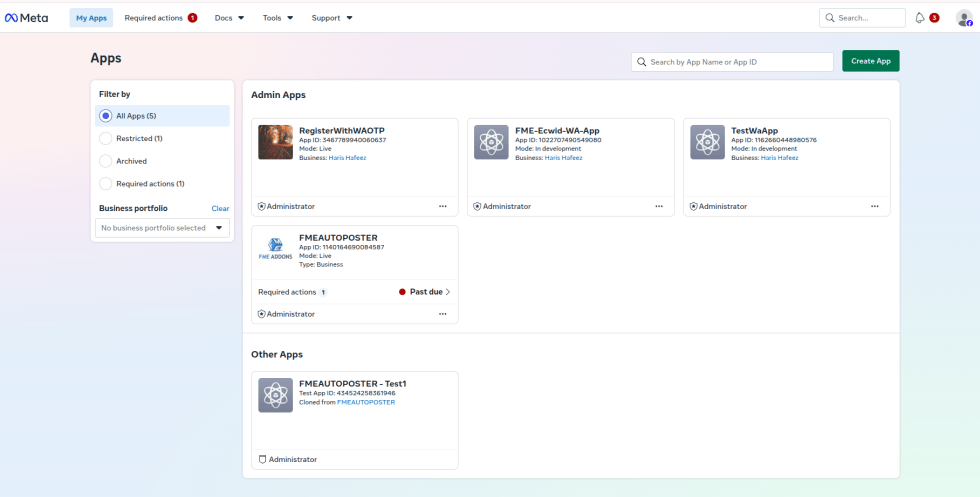
Task: Select the Restricted (1) filter
Action: pyautogui.click(x=162, y=138)
